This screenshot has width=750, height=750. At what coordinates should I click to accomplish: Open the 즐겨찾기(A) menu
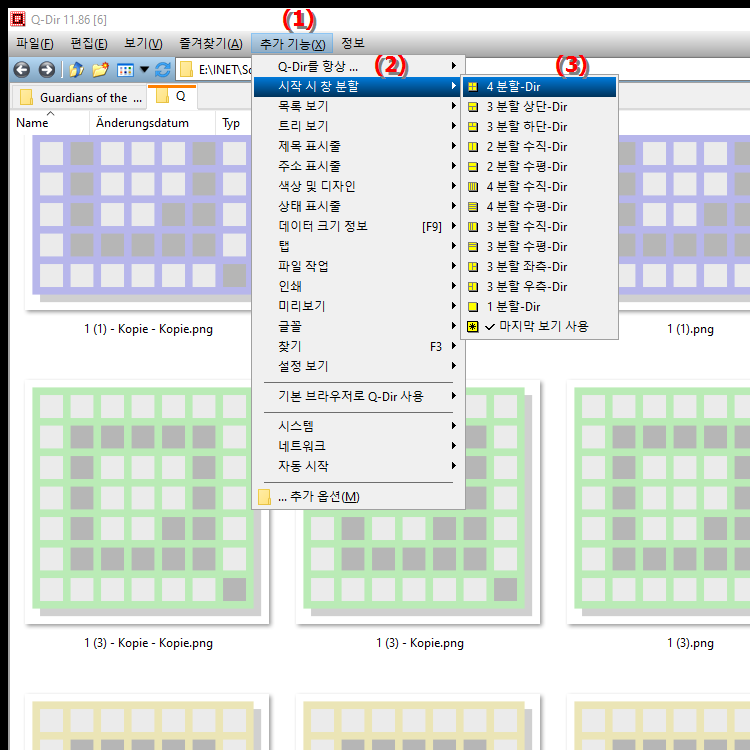[x=211, y=44]
